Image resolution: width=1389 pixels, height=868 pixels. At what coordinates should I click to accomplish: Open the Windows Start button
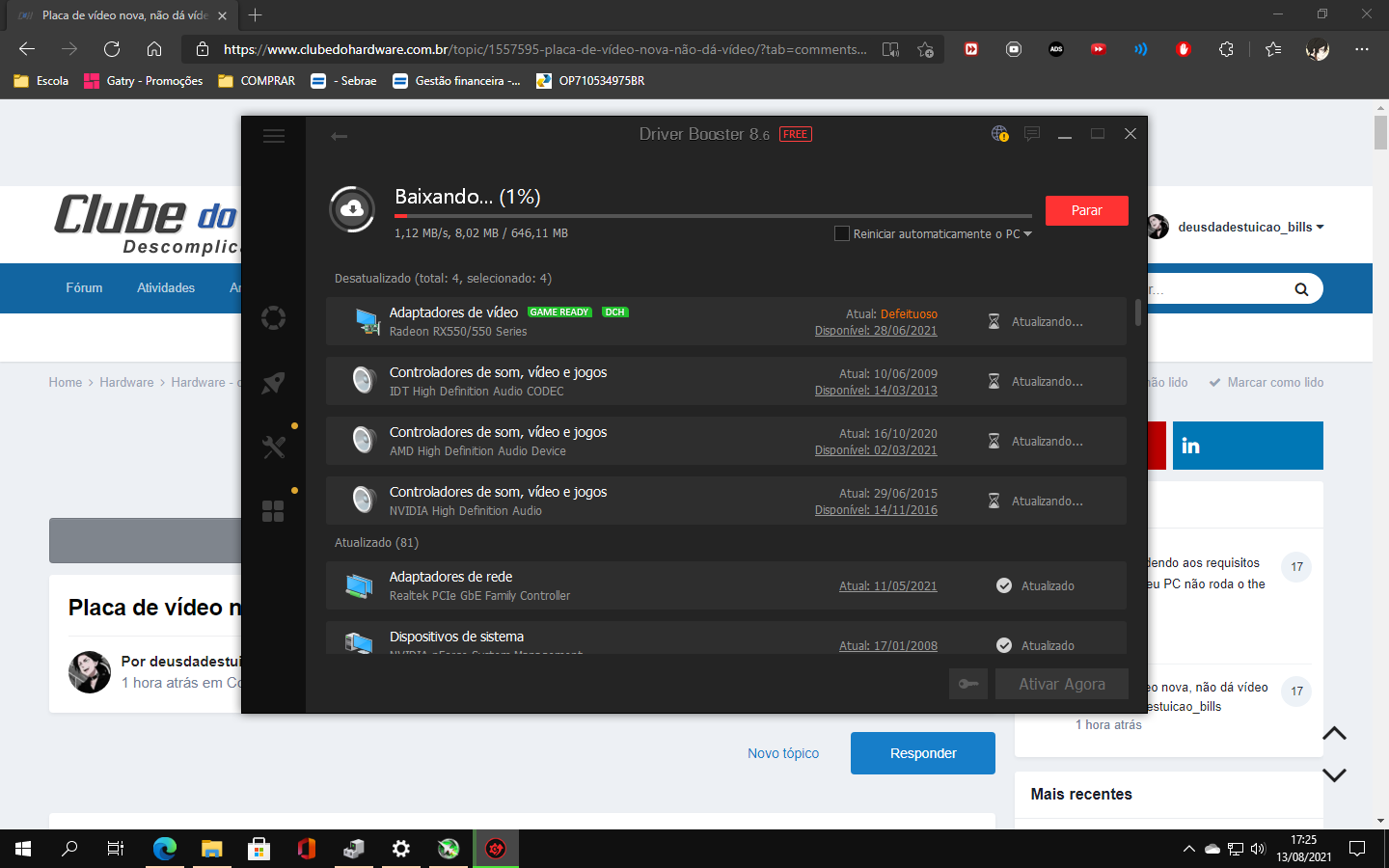coord(23,849)
